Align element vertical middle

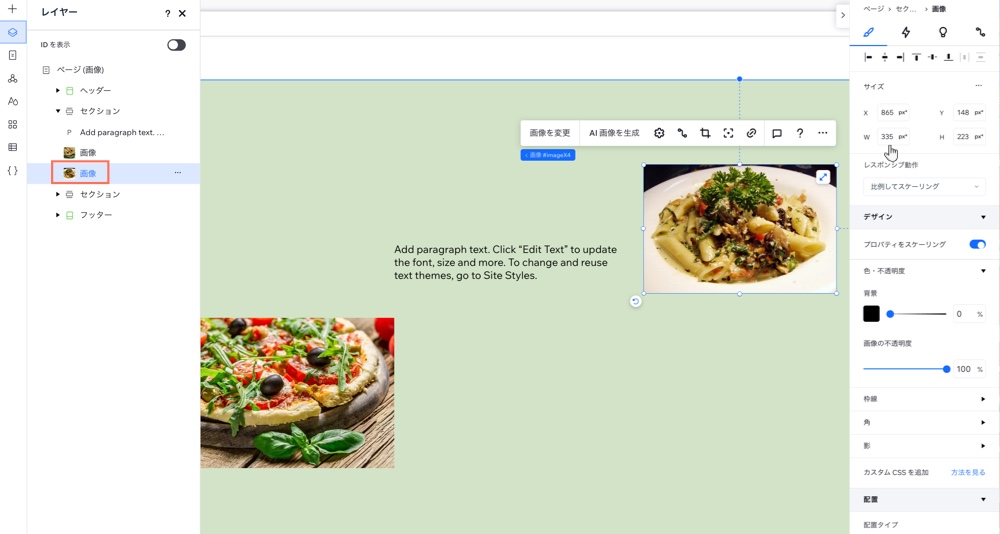pyautogui.click(x=932, y=57)
